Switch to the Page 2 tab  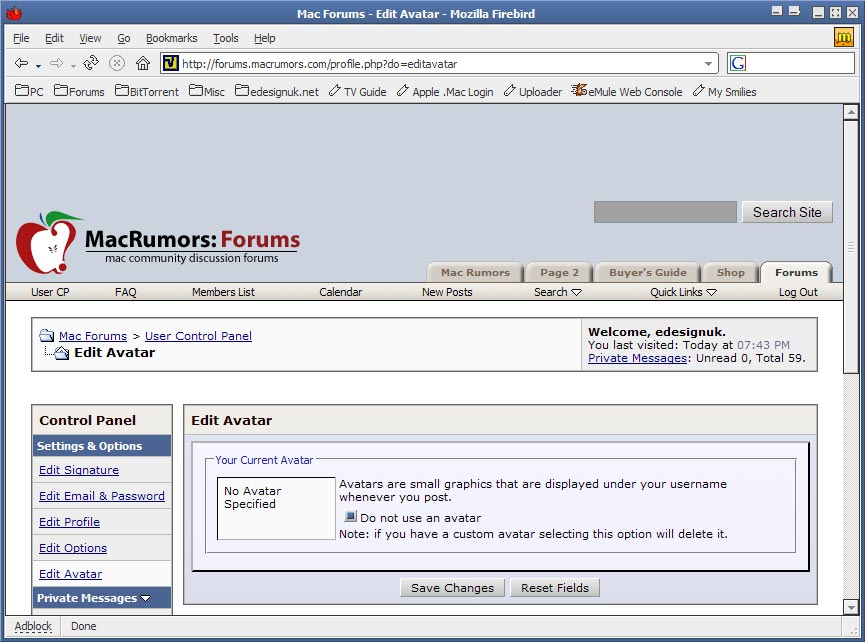[x=559, y=272]
